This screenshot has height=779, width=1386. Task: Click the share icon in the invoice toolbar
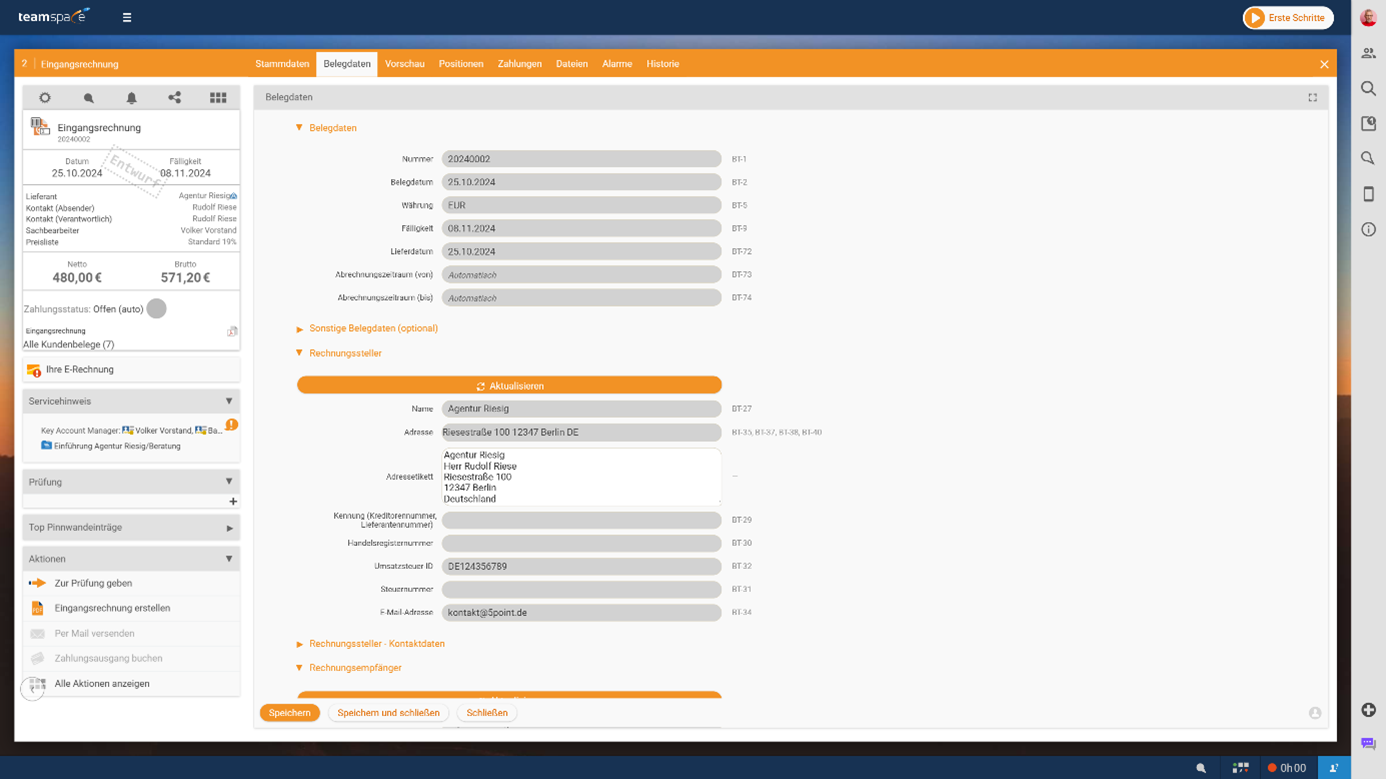tap(174, 98)
